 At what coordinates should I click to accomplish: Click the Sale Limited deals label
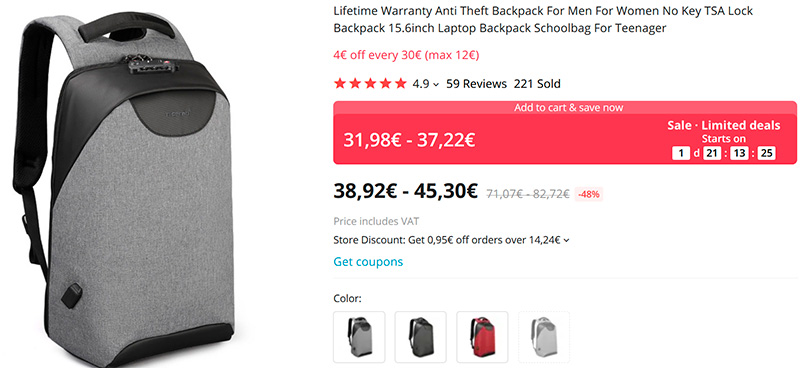pyautogui.click(x=723, y=126)
